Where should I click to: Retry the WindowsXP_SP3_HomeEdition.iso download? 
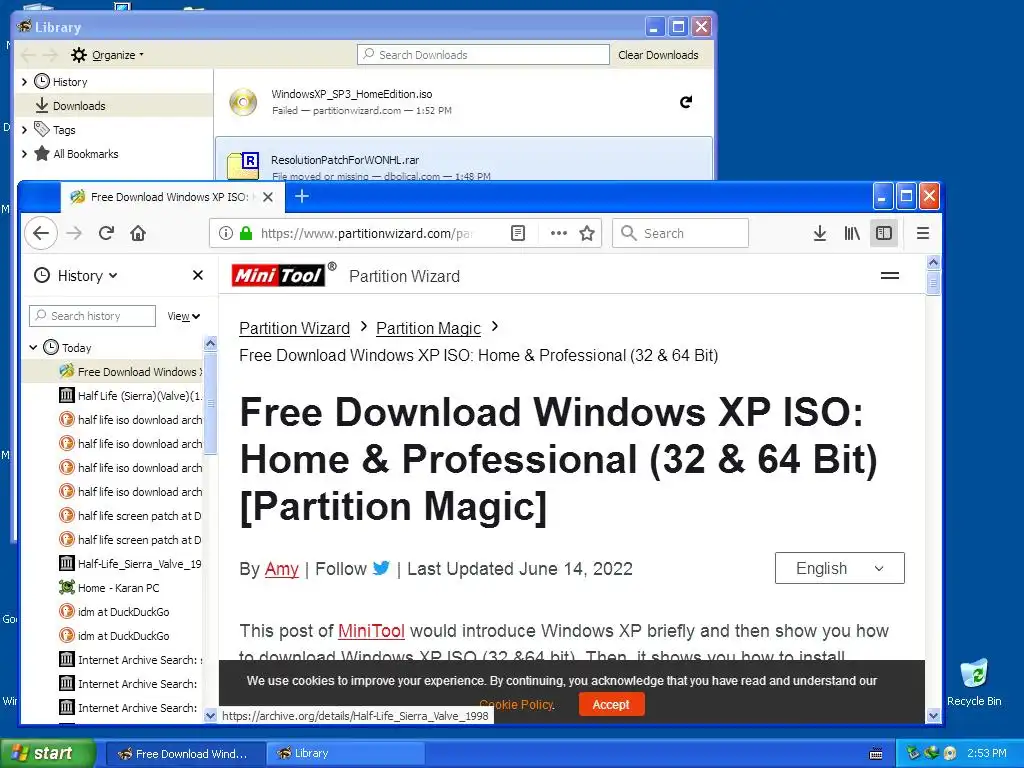(686, 102)
